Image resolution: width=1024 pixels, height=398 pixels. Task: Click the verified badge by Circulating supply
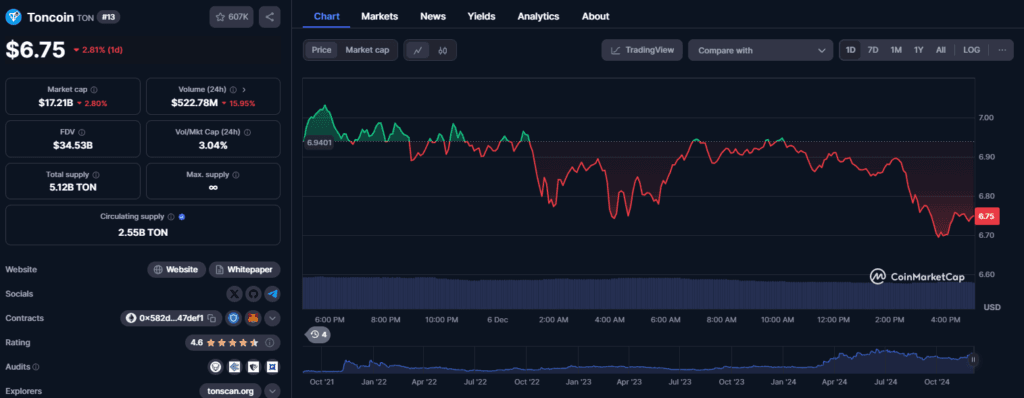point(182,216)
